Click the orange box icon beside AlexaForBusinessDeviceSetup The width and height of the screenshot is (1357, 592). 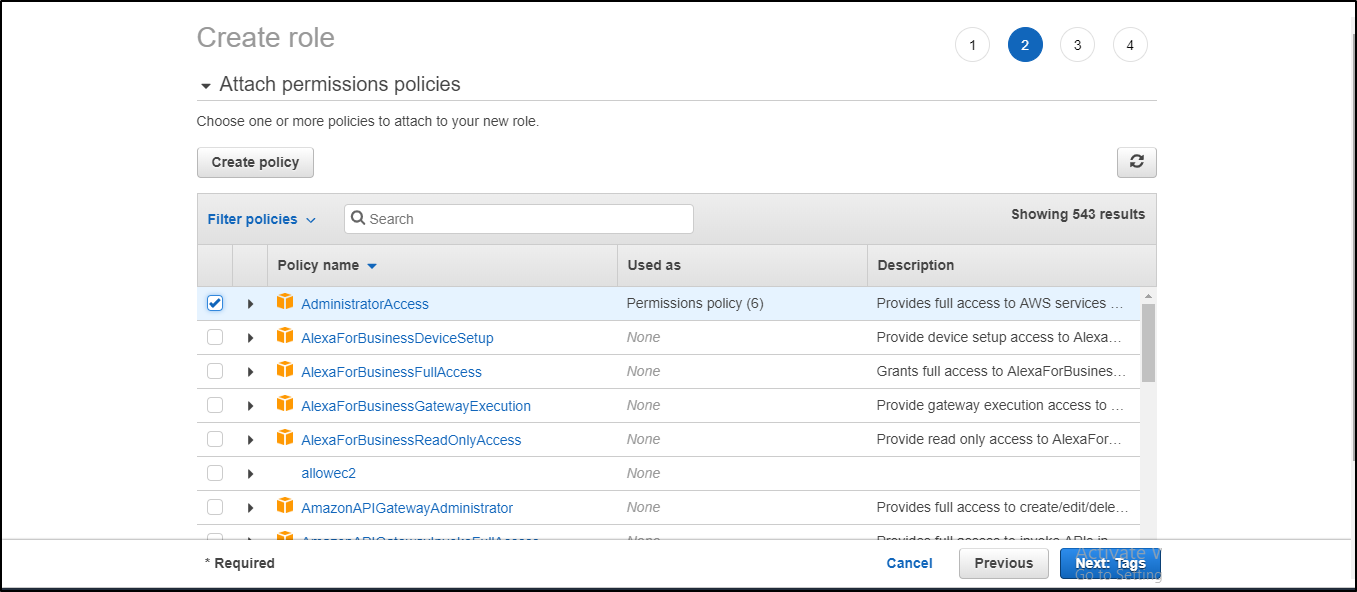point(285,336)
